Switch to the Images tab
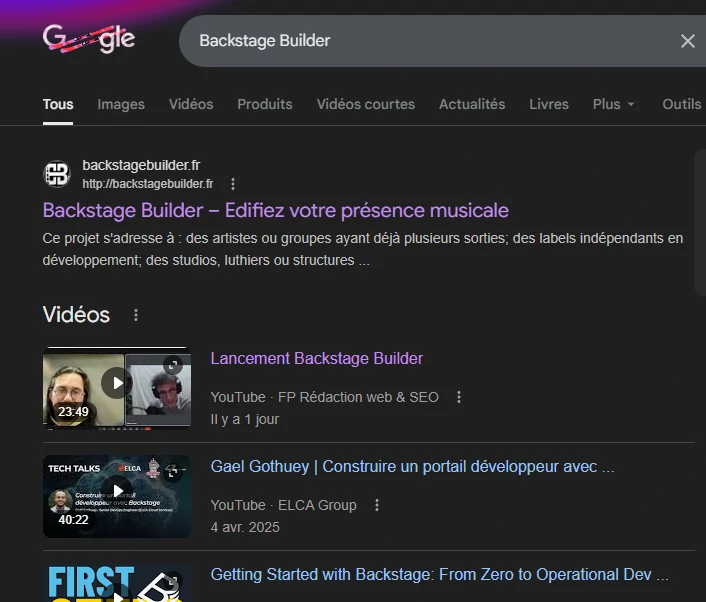Screen dimensions: 706x602 point(121,104)
